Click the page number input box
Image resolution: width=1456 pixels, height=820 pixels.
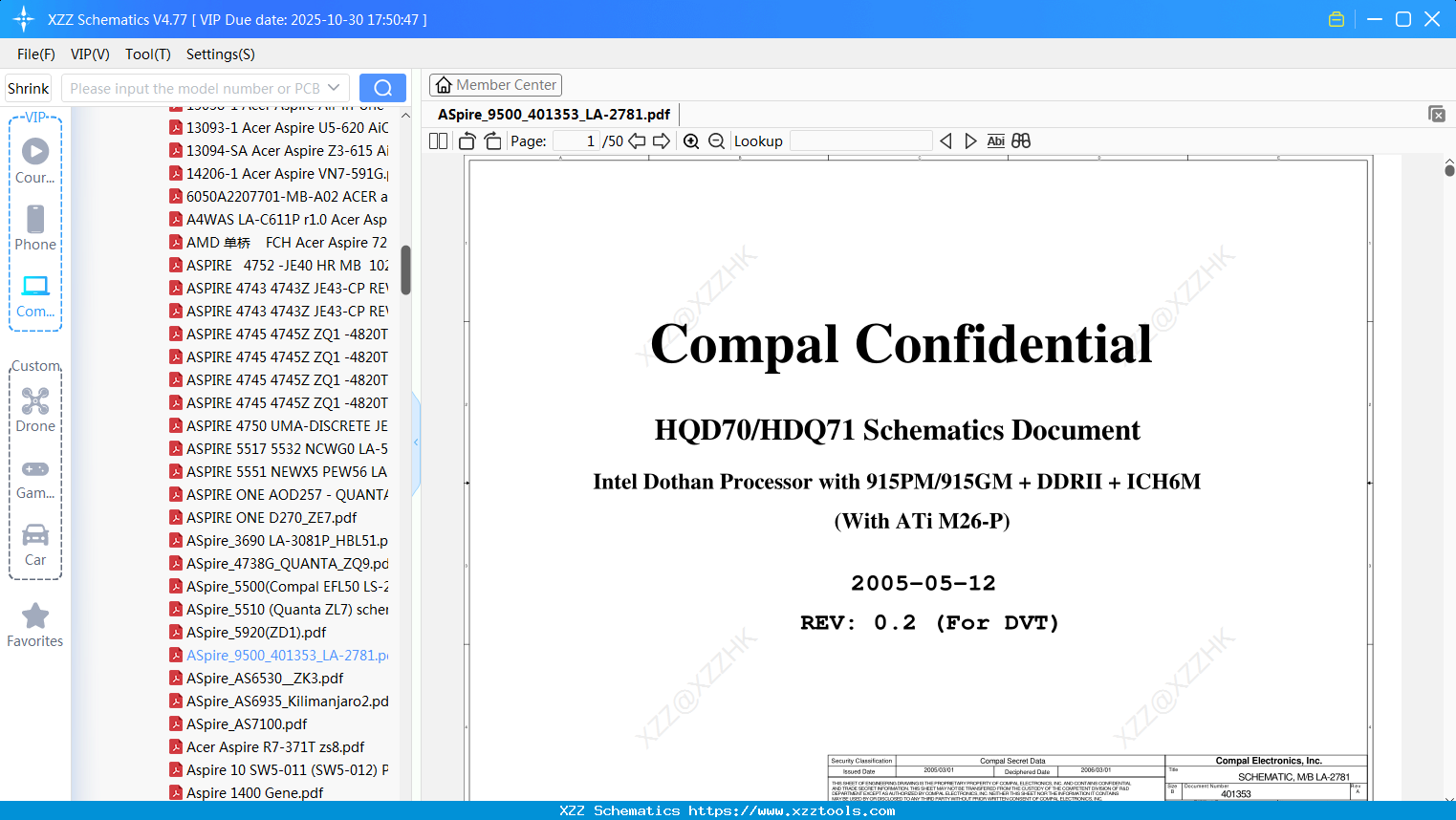pos(576,141)
